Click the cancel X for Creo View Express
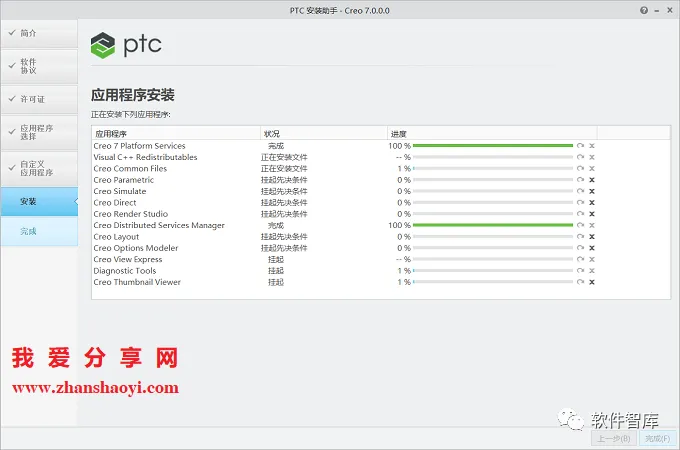Viewport: 680px width, 450px height. (x=592, y=259)
